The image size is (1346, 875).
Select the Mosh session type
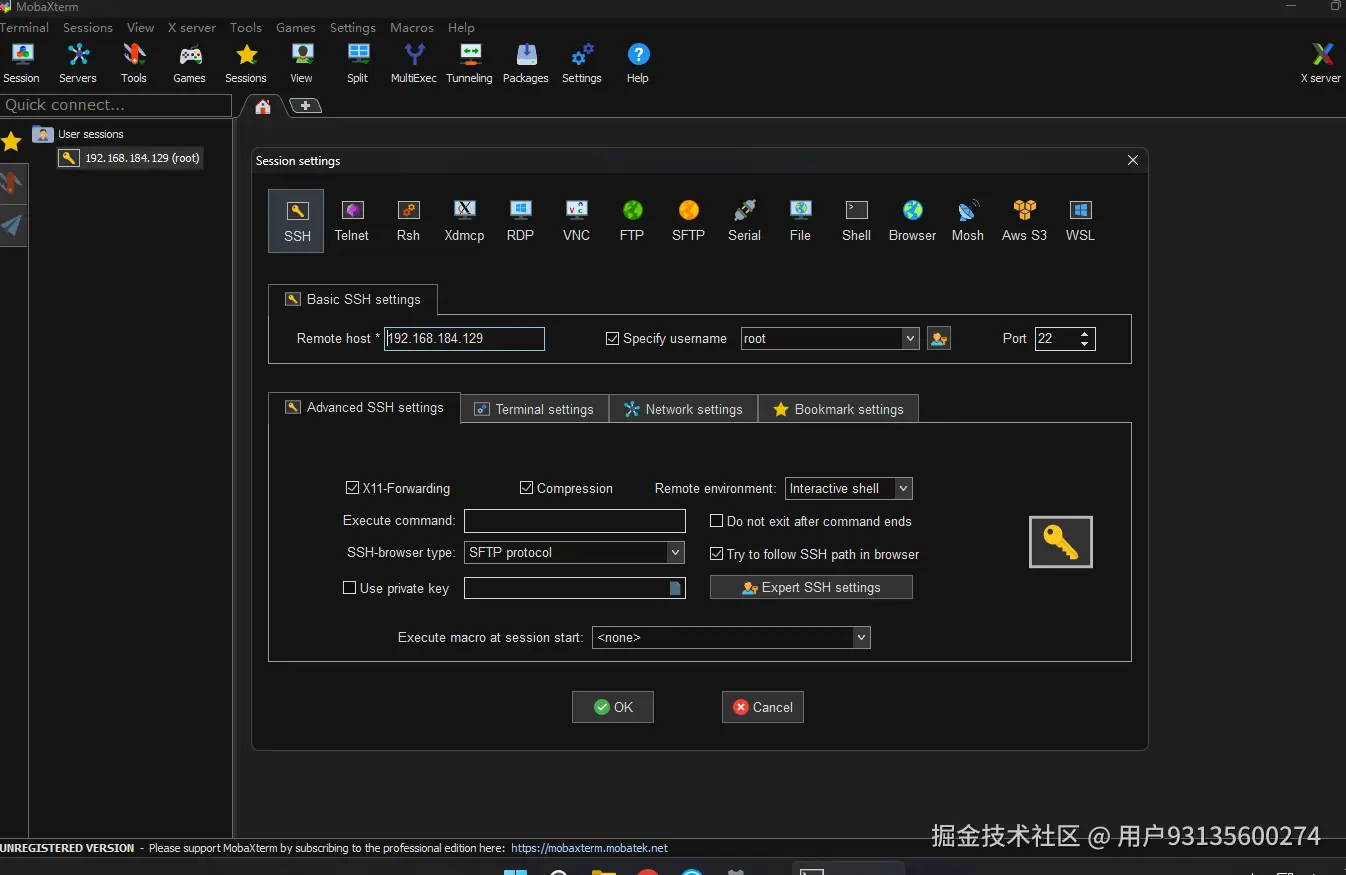967,221
